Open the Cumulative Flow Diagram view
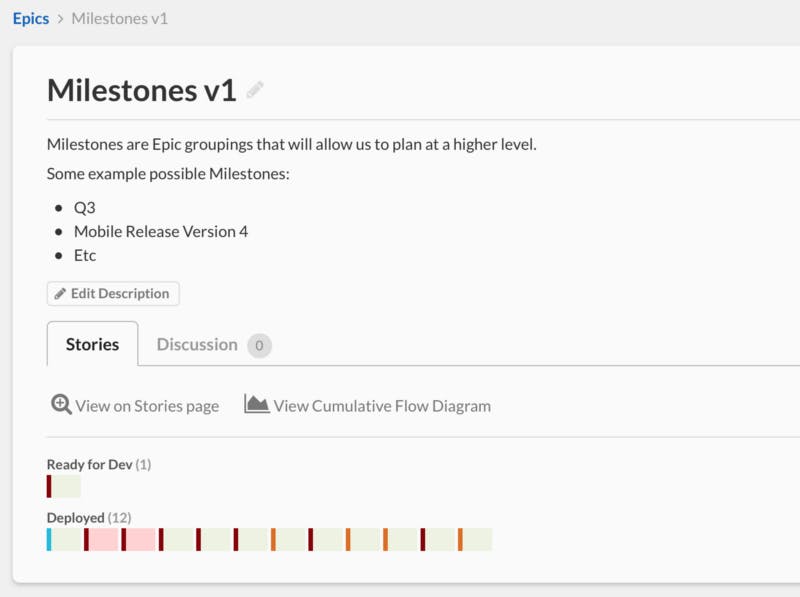This screenshot has width=800, height=597. (379, 405)
